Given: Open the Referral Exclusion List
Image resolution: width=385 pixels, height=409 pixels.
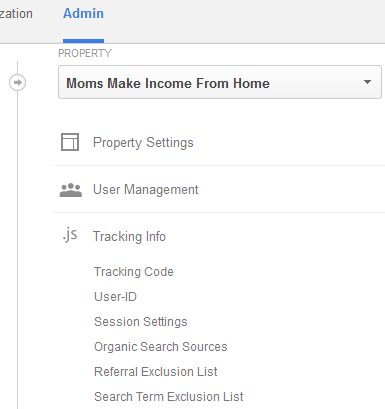Looking at the screenshot, I should click(156, 372).
